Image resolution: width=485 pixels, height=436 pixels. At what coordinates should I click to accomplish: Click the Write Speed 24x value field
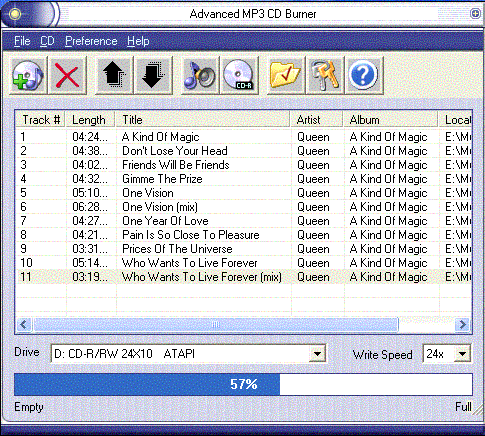point(439,354)
